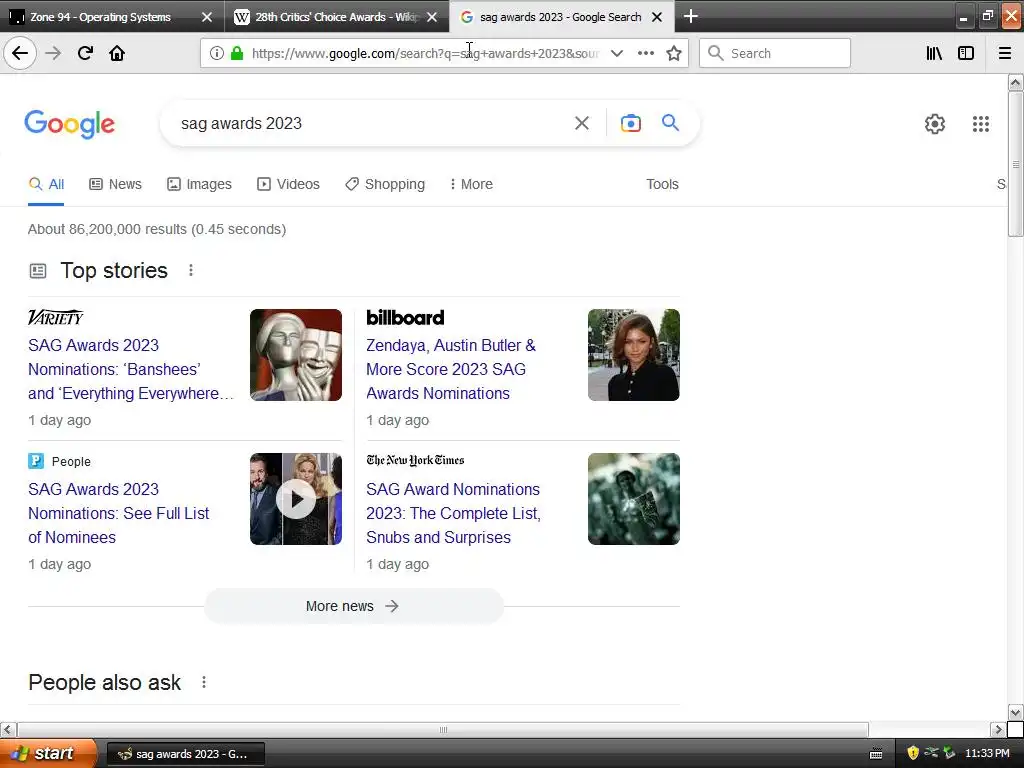The width and height of the screenshot is (1024, 768).
Task: Click the security shield tray icon
Action: [x=912, y=753]
